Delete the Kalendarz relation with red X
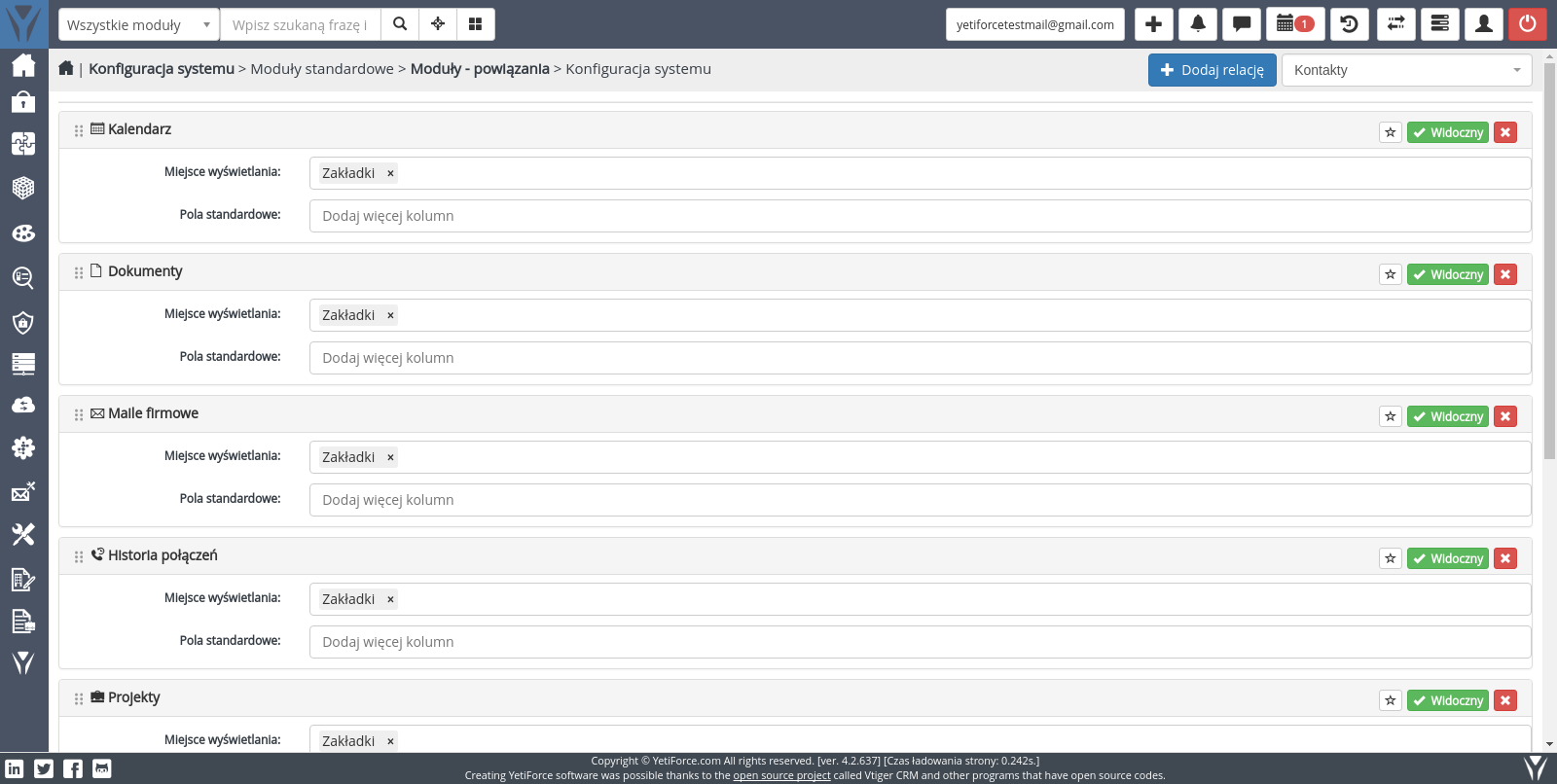 coord(1505,132)
